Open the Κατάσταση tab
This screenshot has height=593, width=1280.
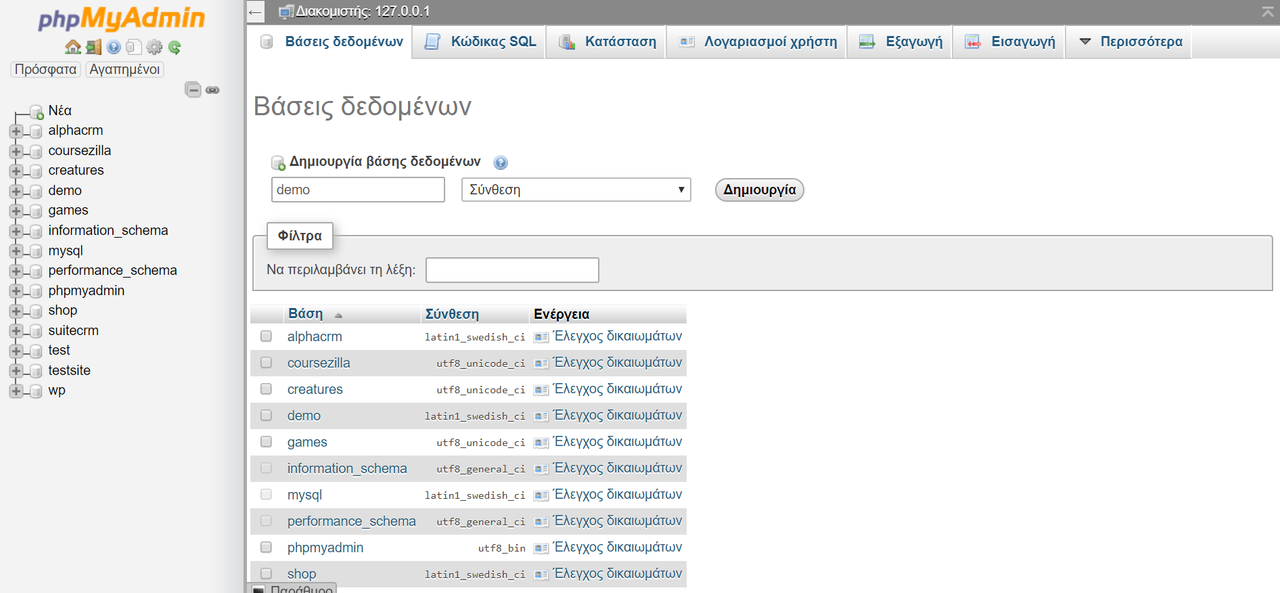606,42
